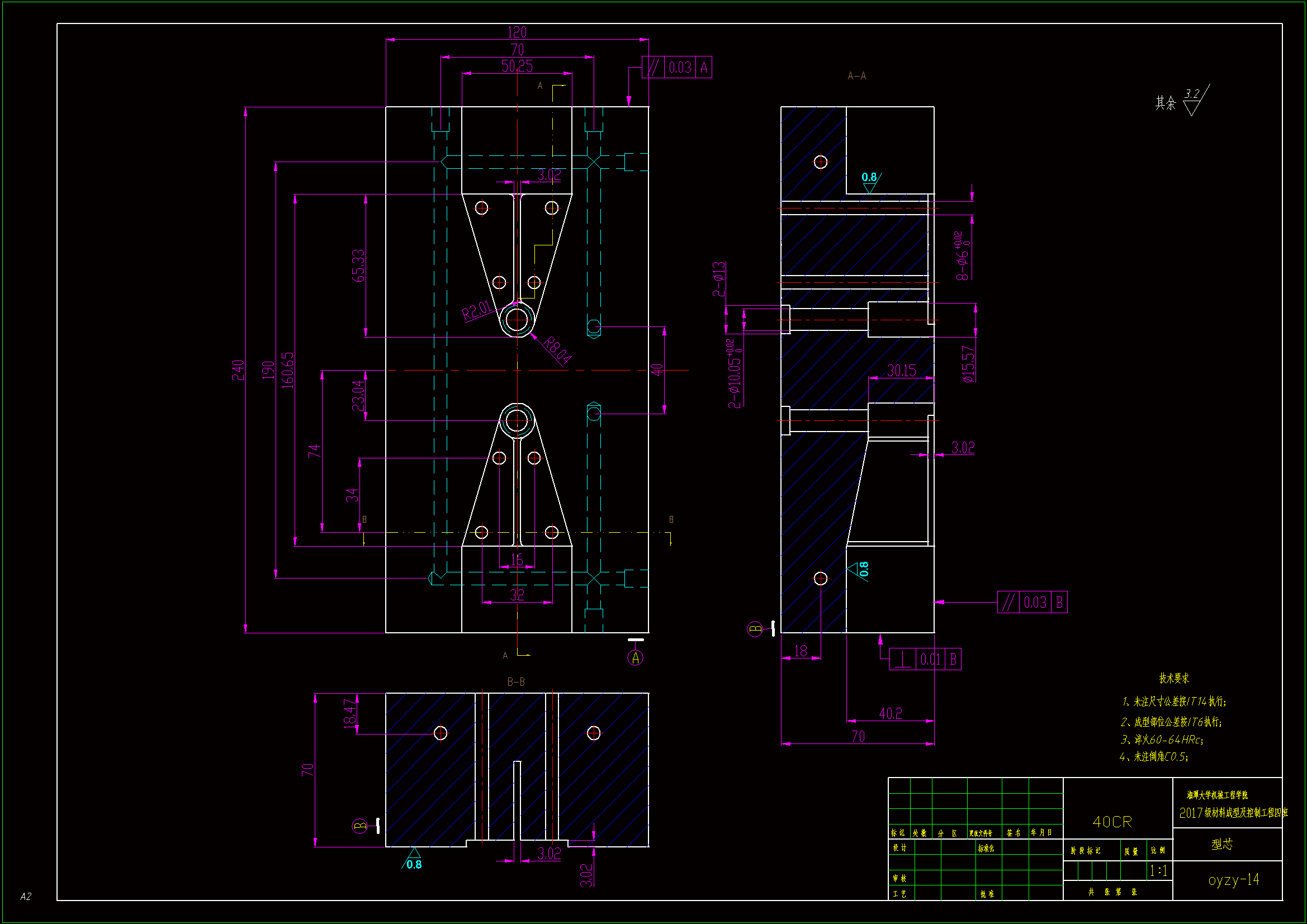Click the parallelism 0.03 A tolerance frame
Screen dimensions: 1307x924
pos(676,68)
